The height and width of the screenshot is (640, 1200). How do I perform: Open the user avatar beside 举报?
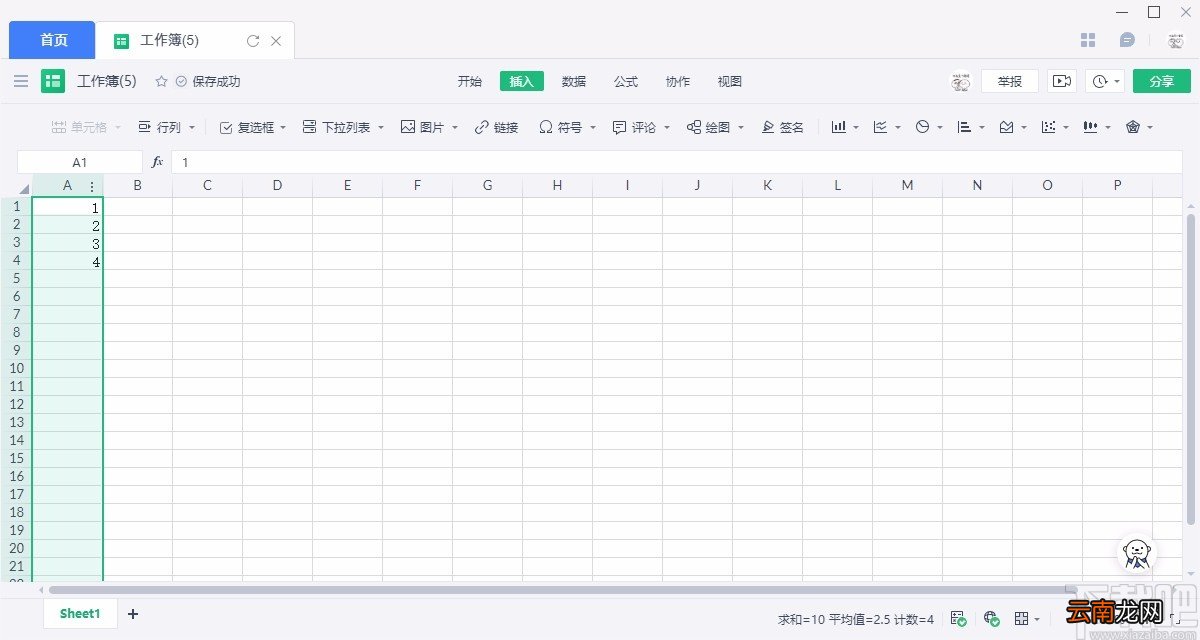click(x=960, y=81)
